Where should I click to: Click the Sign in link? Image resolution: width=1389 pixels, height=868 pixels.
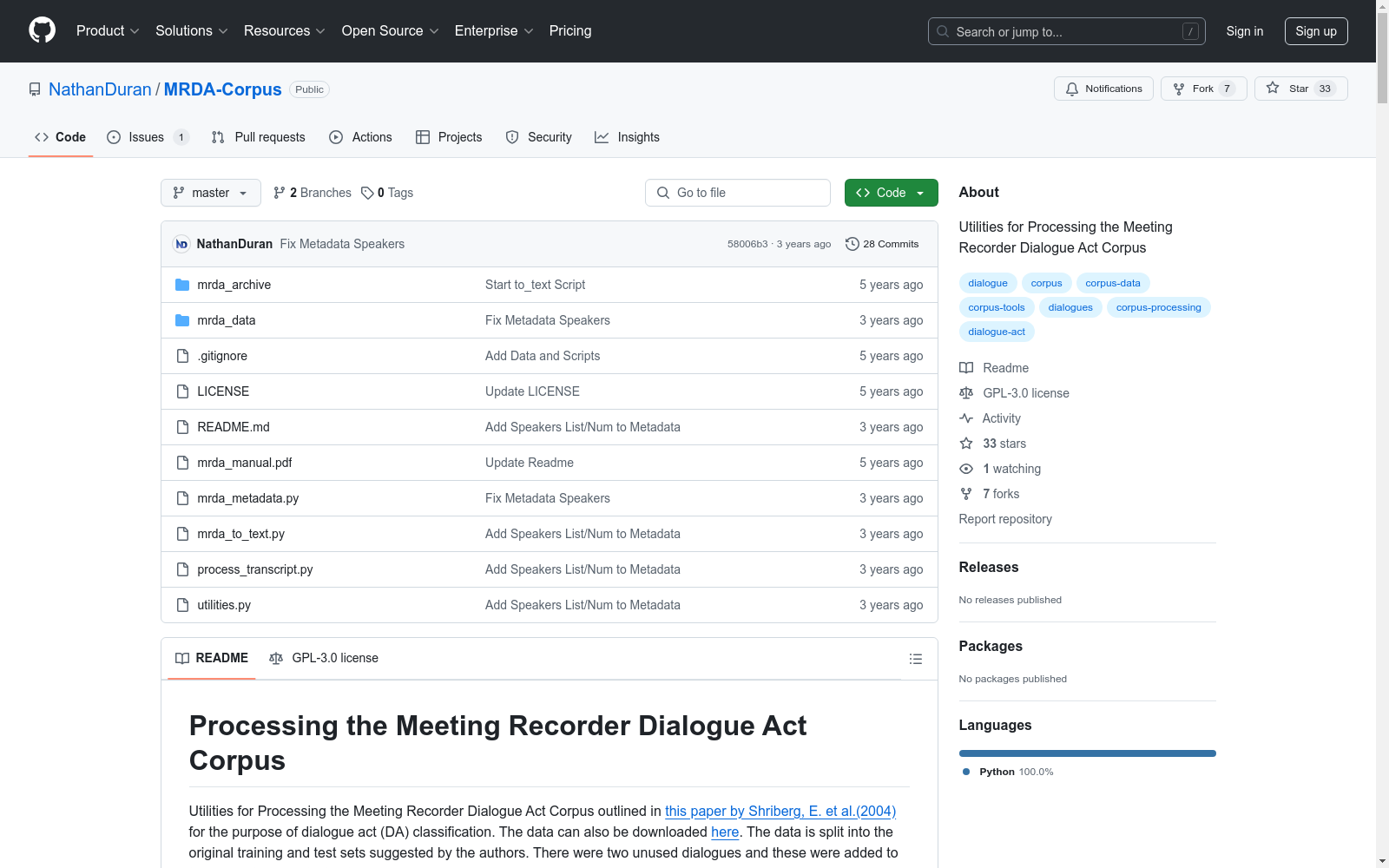(x=1245, y=31)
